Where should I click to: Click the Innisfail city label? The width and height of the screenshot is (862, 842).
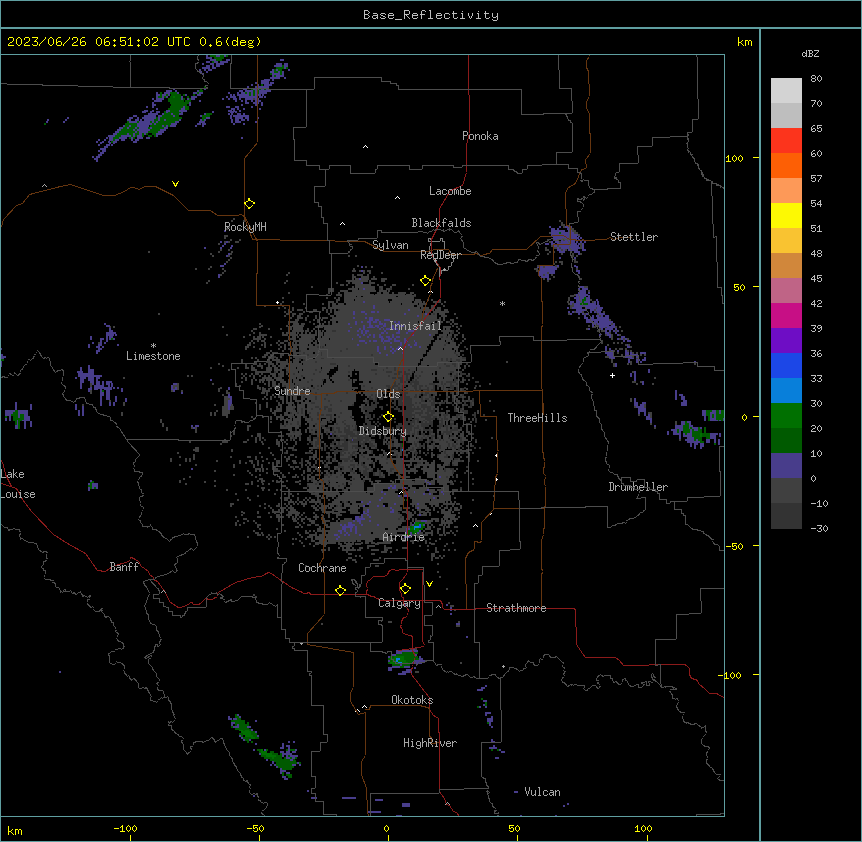[415, 326]
